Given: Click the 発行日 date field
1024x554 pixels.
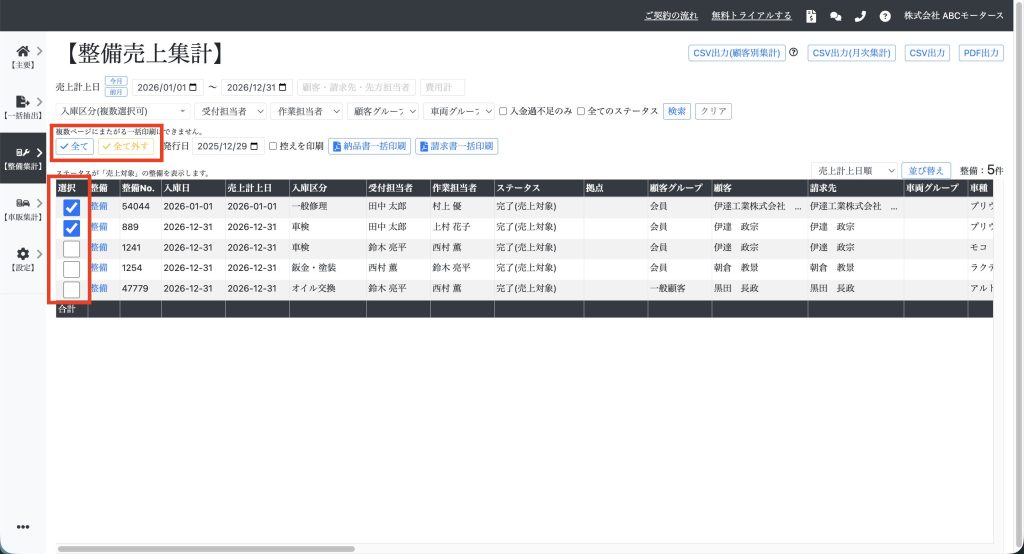Looking at the screenshot, I should [229, 146].
